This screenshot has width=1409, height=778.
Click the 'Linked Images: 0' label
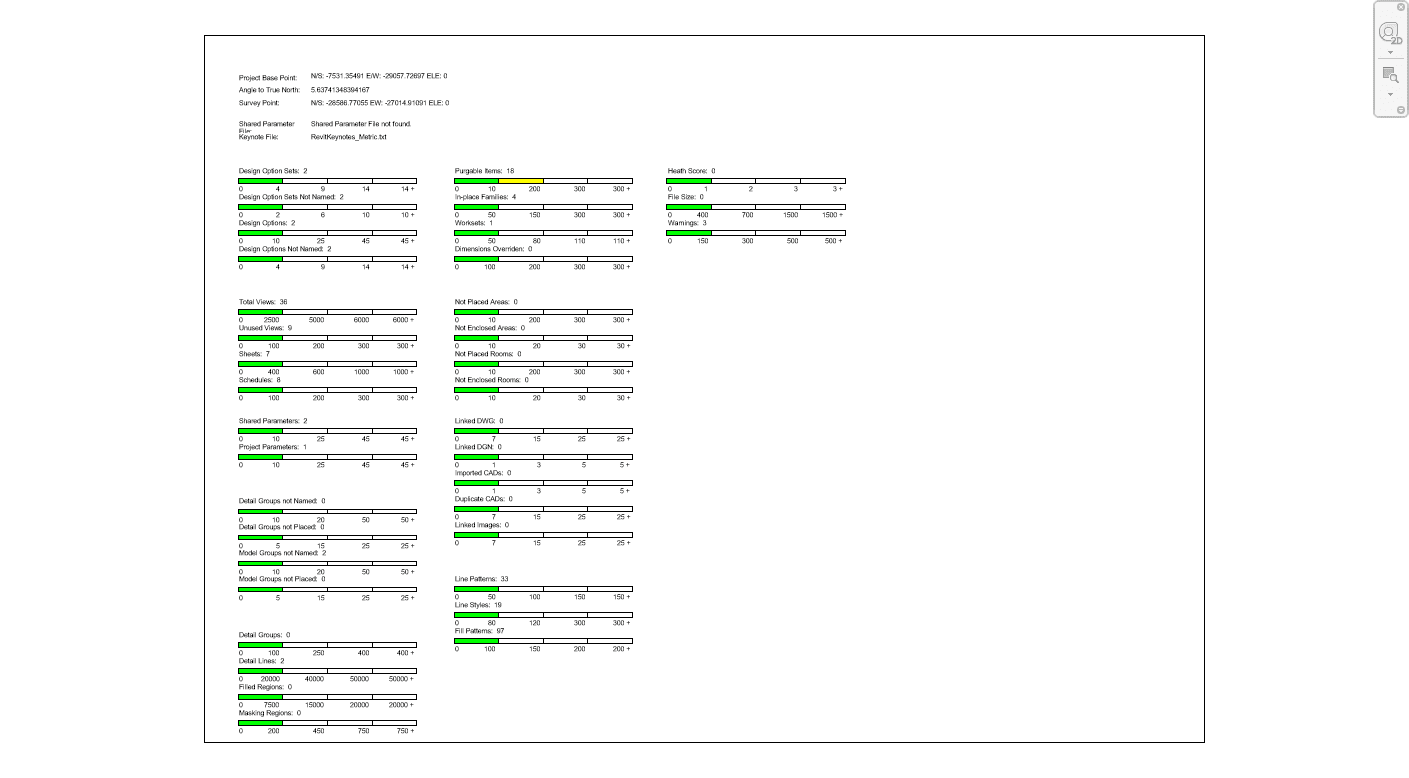(482, 525)
